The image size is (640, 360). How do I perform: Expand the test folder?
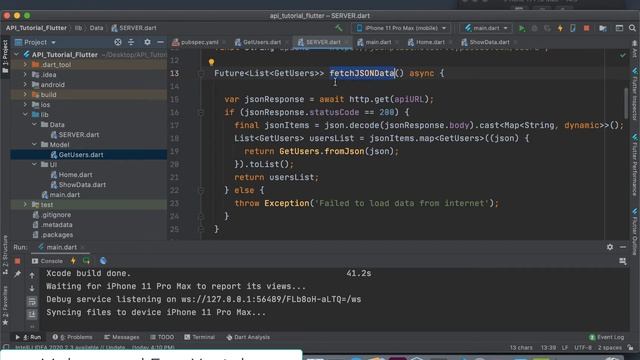click(25, 204)
